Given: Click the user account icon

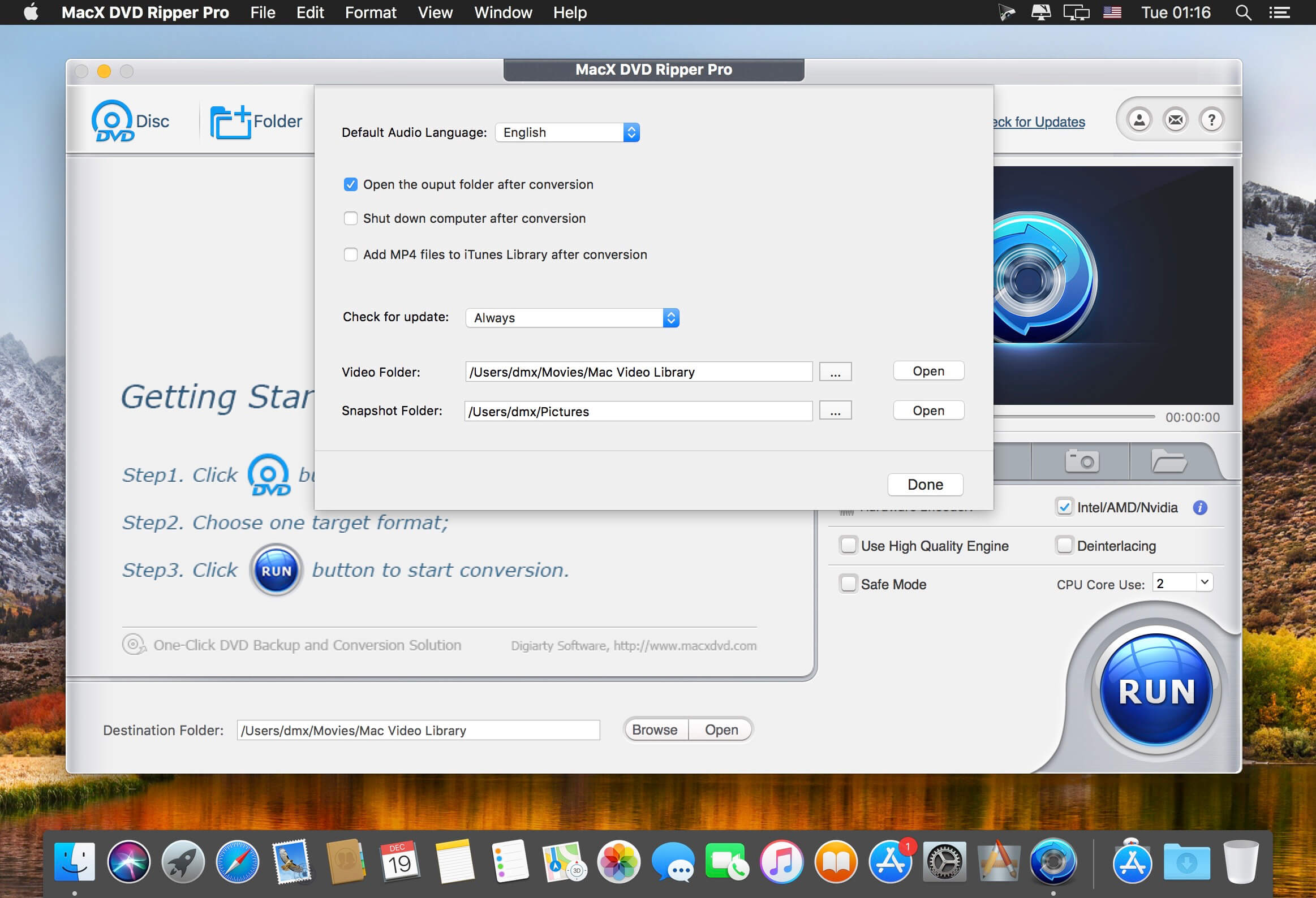Looking at the screenshot, I should (x=1139, y=121).
